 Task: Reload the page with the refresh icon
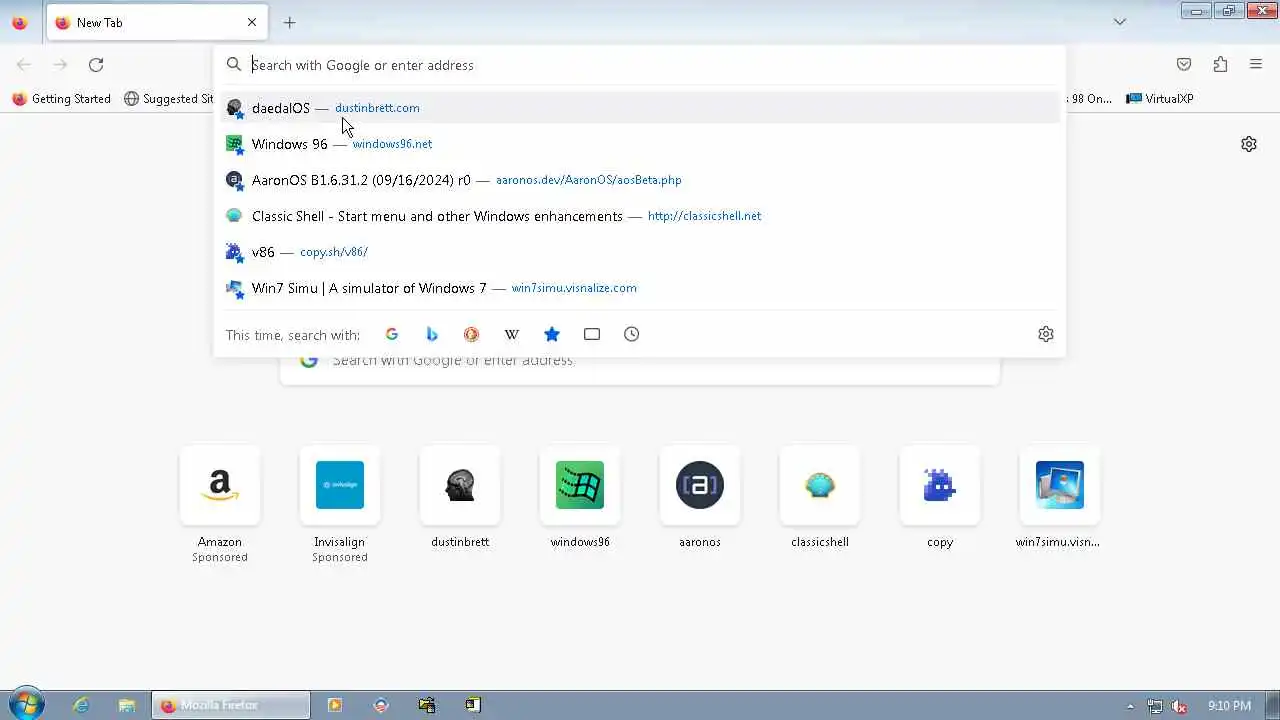click(96, 65)
